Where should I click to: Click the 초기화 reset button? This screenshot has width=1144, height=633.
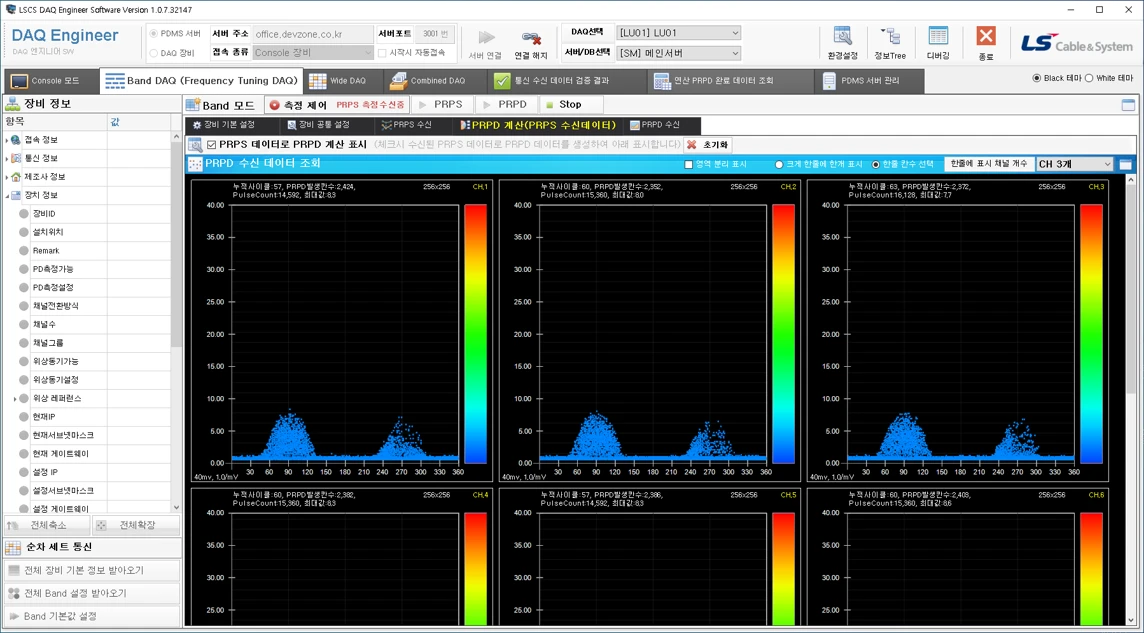pos(708,144)
